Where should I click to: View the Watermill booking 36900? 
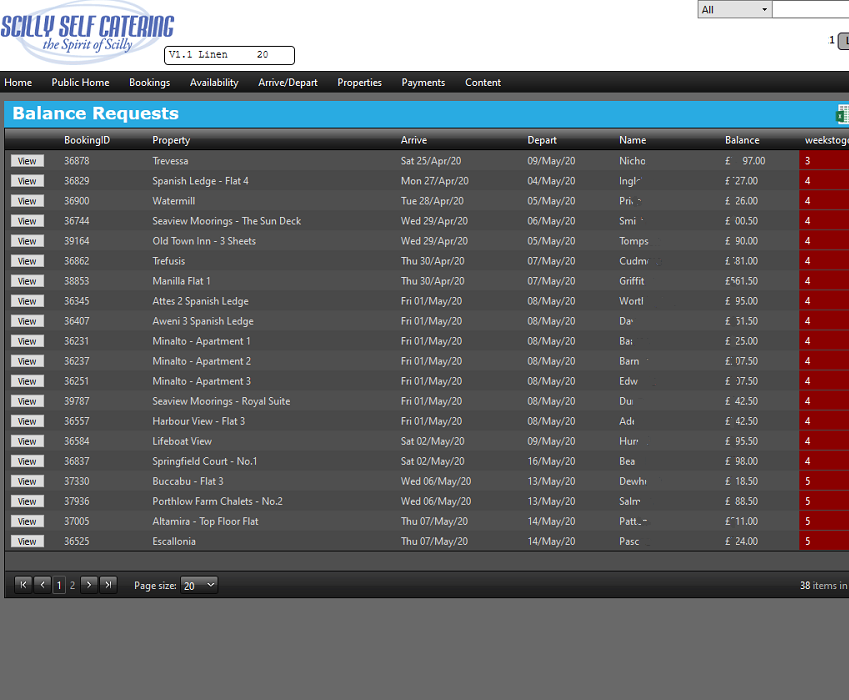click(x=27, y=201)
